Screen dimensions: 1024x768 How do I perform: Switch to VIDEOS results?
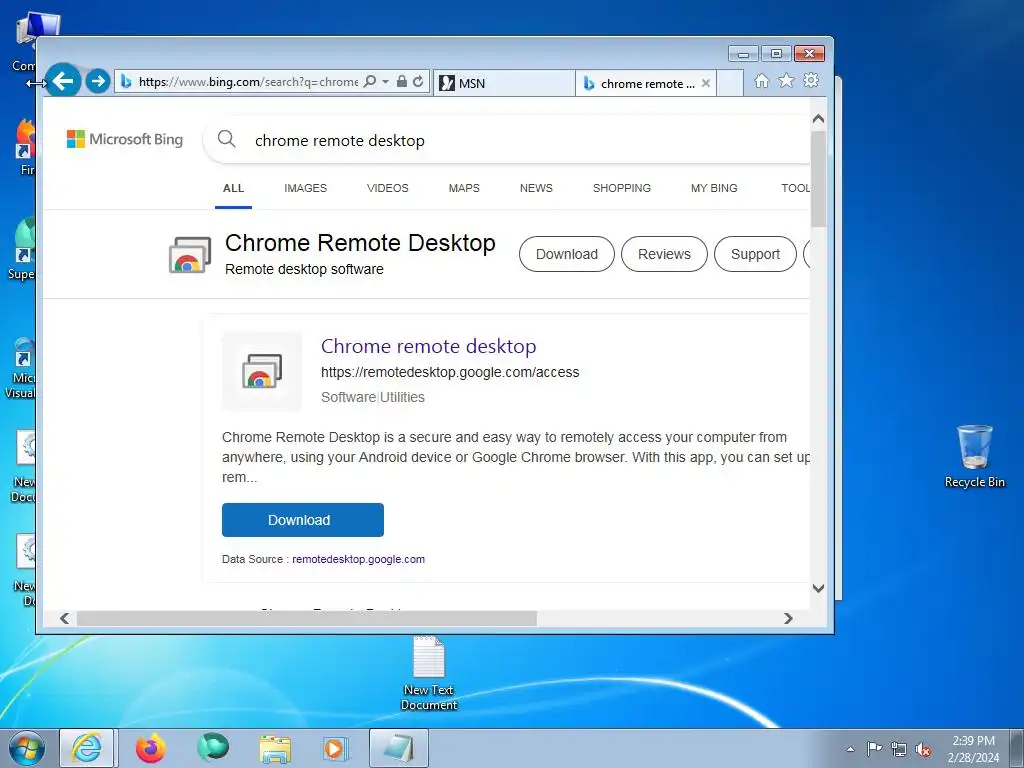[x=388, y=188]
